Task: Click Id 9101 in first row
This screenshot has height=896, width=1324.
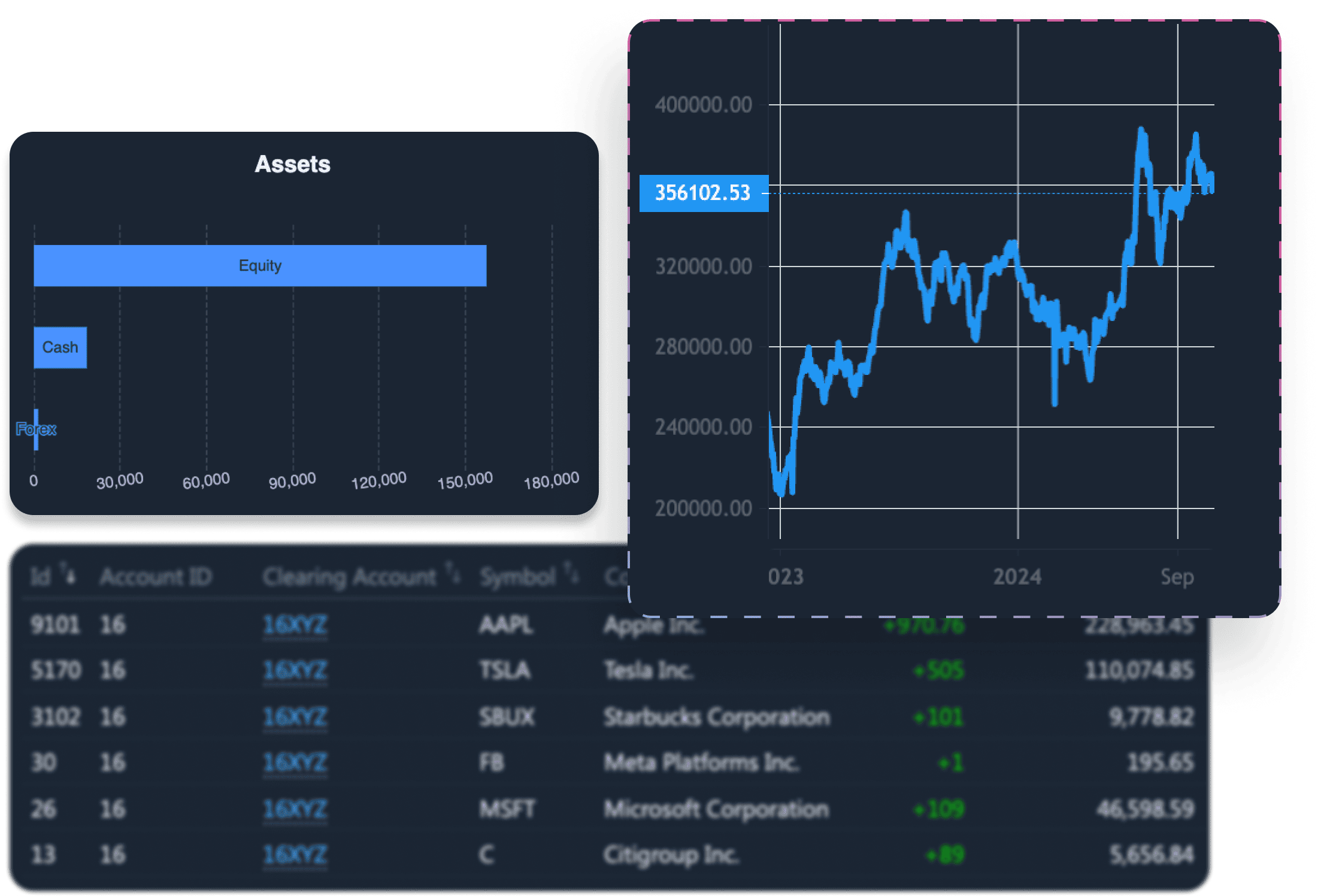Action: (55, 625)
